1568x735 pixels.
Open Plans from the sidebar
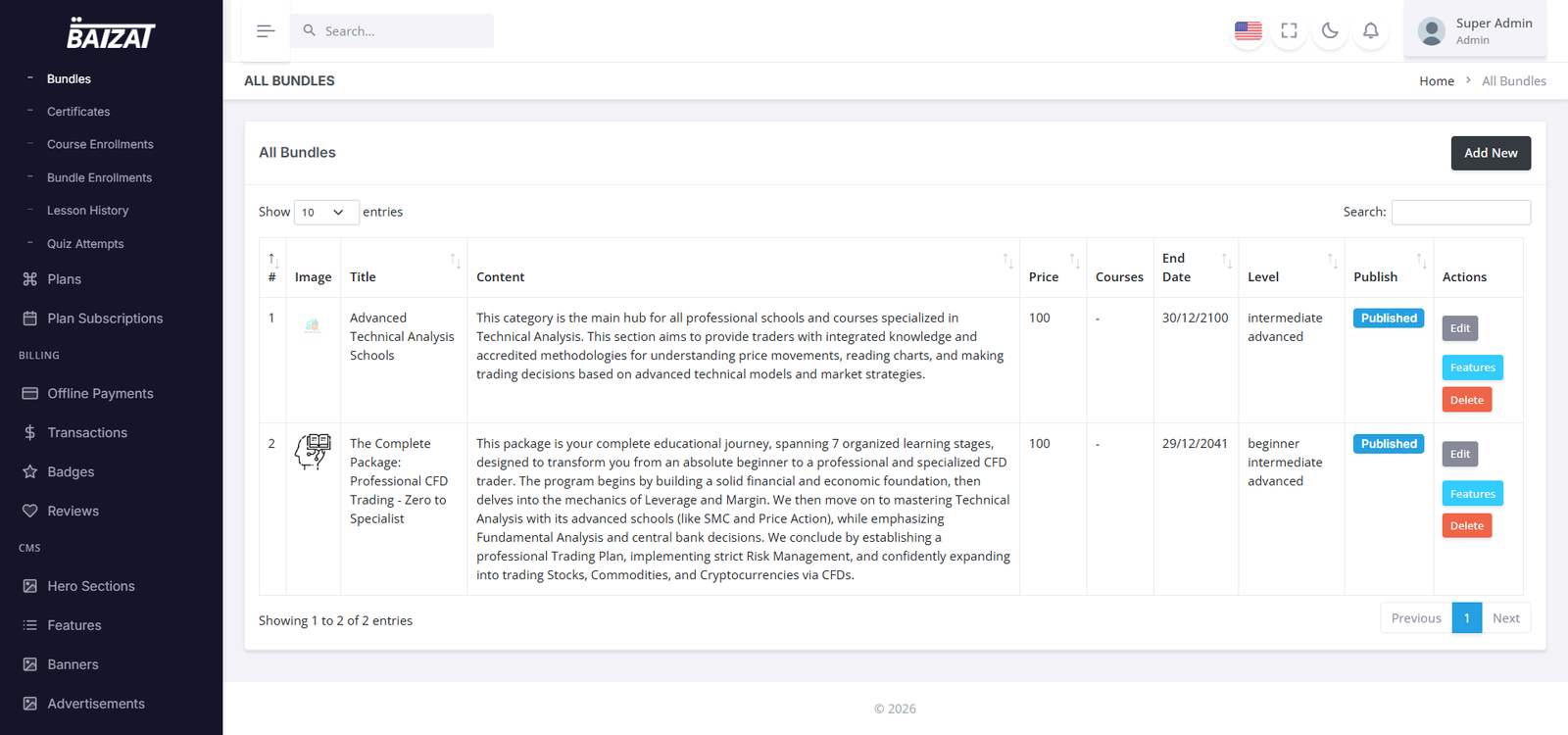[65, 279]
